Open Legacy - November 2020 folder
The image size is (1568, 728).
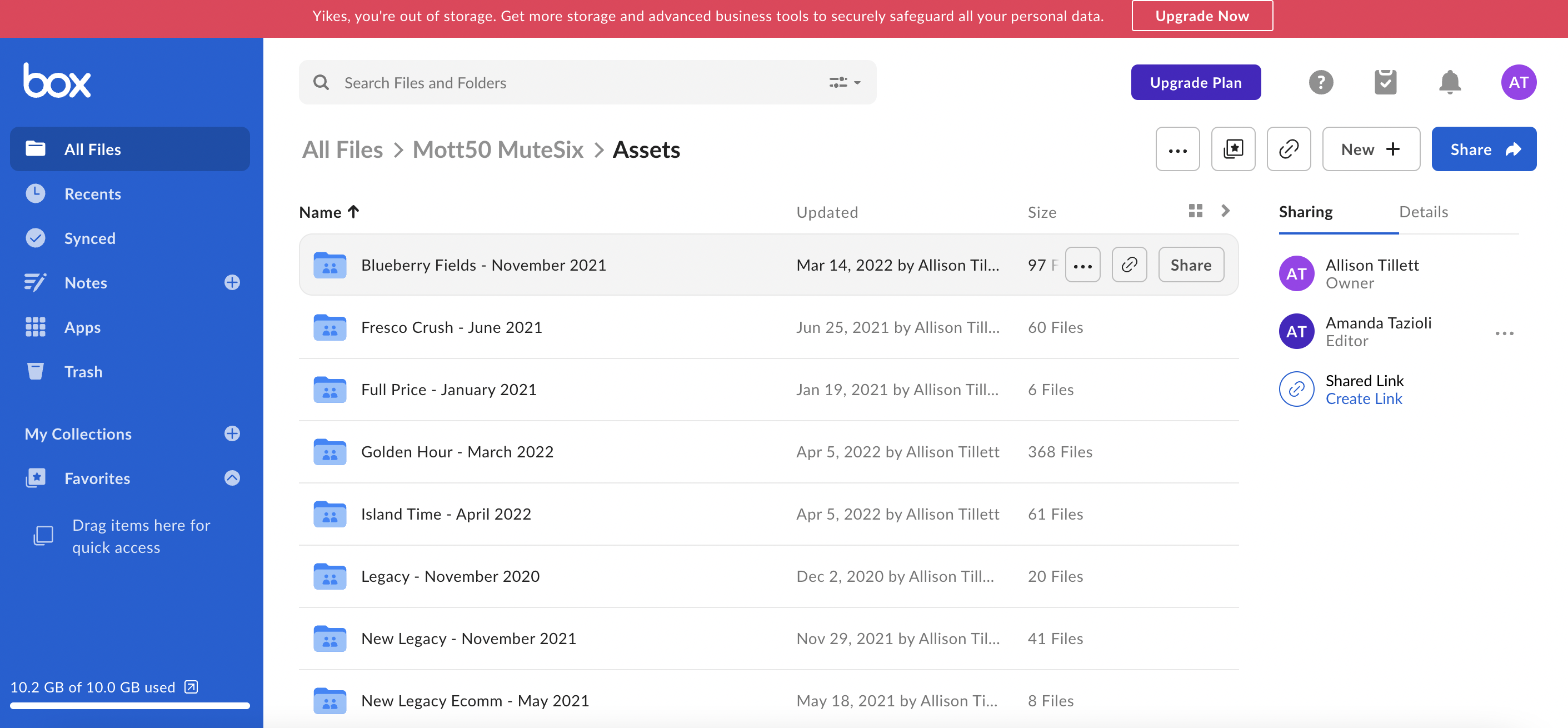[450, 576]
